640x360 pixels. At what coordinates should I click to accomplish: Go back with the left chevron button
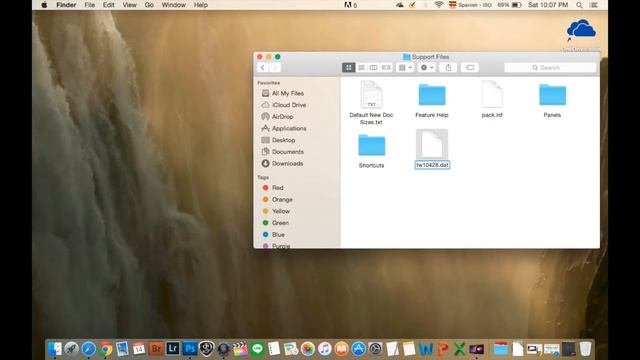coord(263,67)
